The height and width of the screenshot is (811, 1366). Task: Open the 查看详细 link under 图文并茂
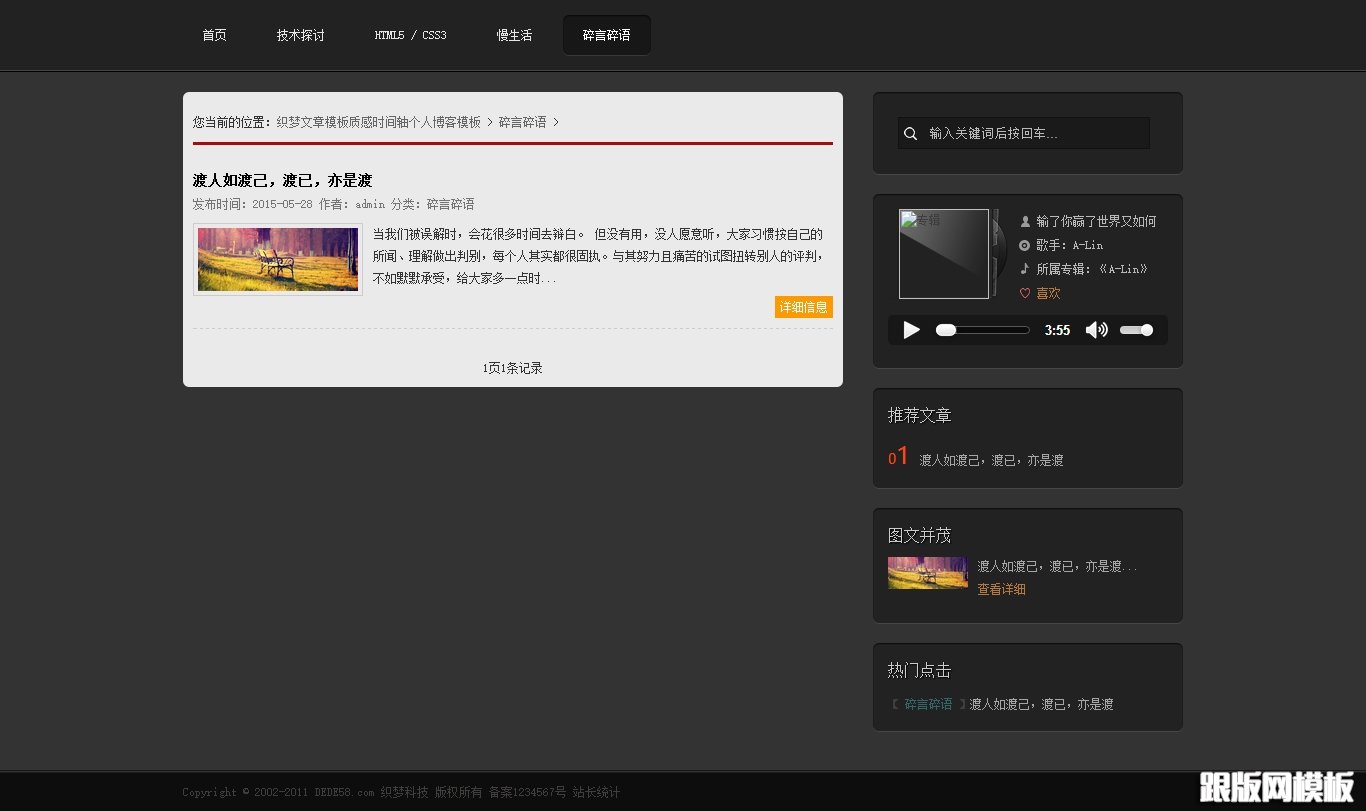pyautogui.click(x=1000, y=589)
